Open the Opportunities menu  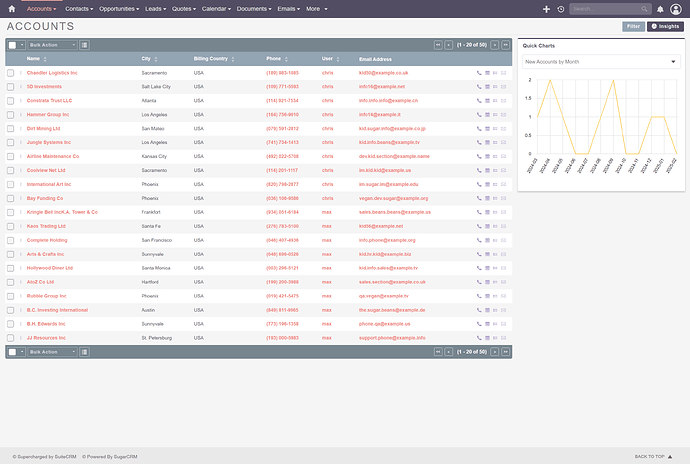(x=119, y=9)
